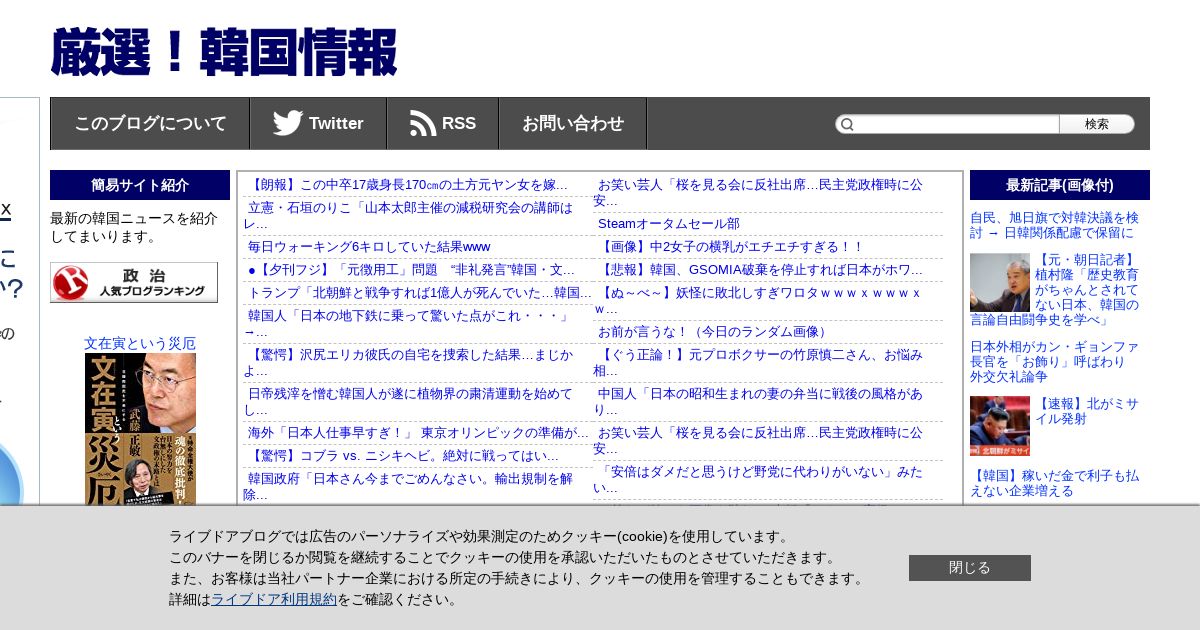Click the 北がミサイル発射 thumbnail image
This screenshot has height=630, width=1200.
coord(1000,426)
